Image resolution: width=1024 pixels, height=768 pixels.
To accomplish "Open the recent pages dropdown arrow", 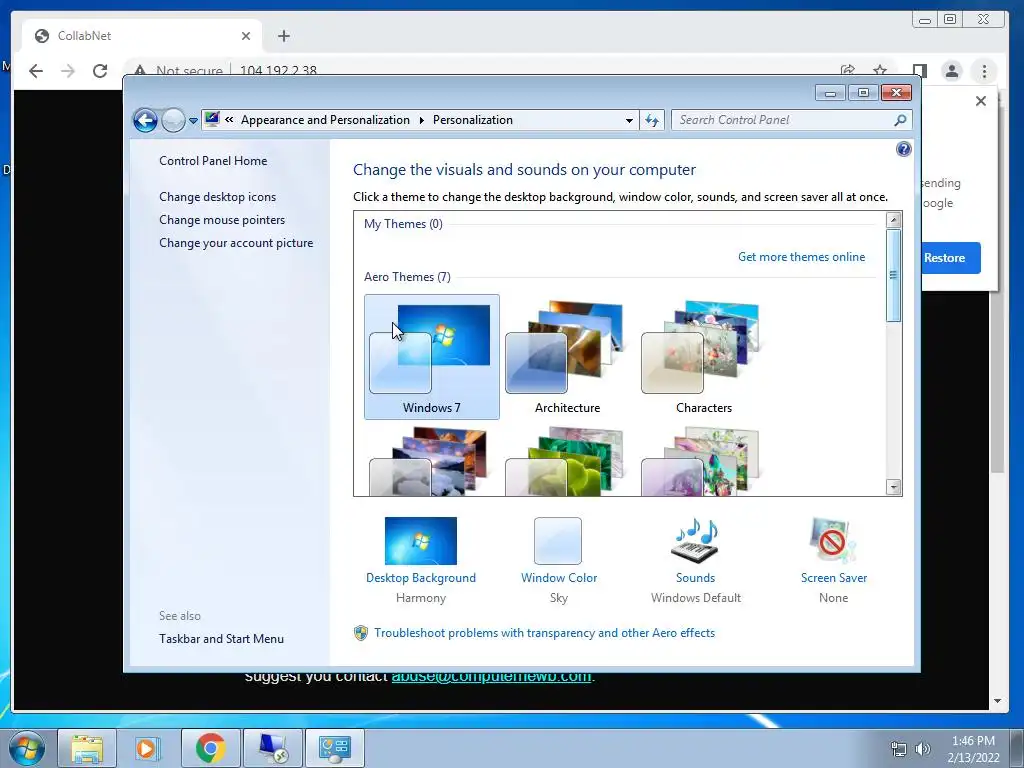I will tap(193, 121).
